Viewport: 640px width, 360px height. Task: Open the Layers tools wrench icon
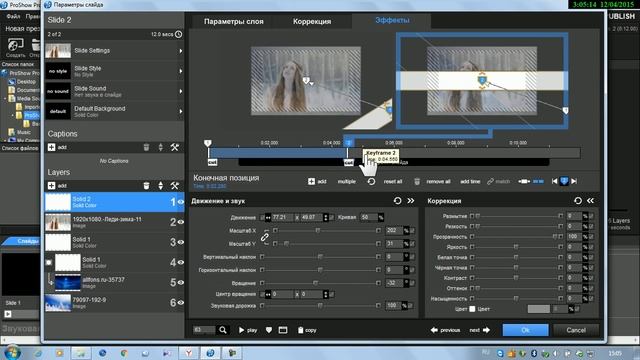point(175,186)
